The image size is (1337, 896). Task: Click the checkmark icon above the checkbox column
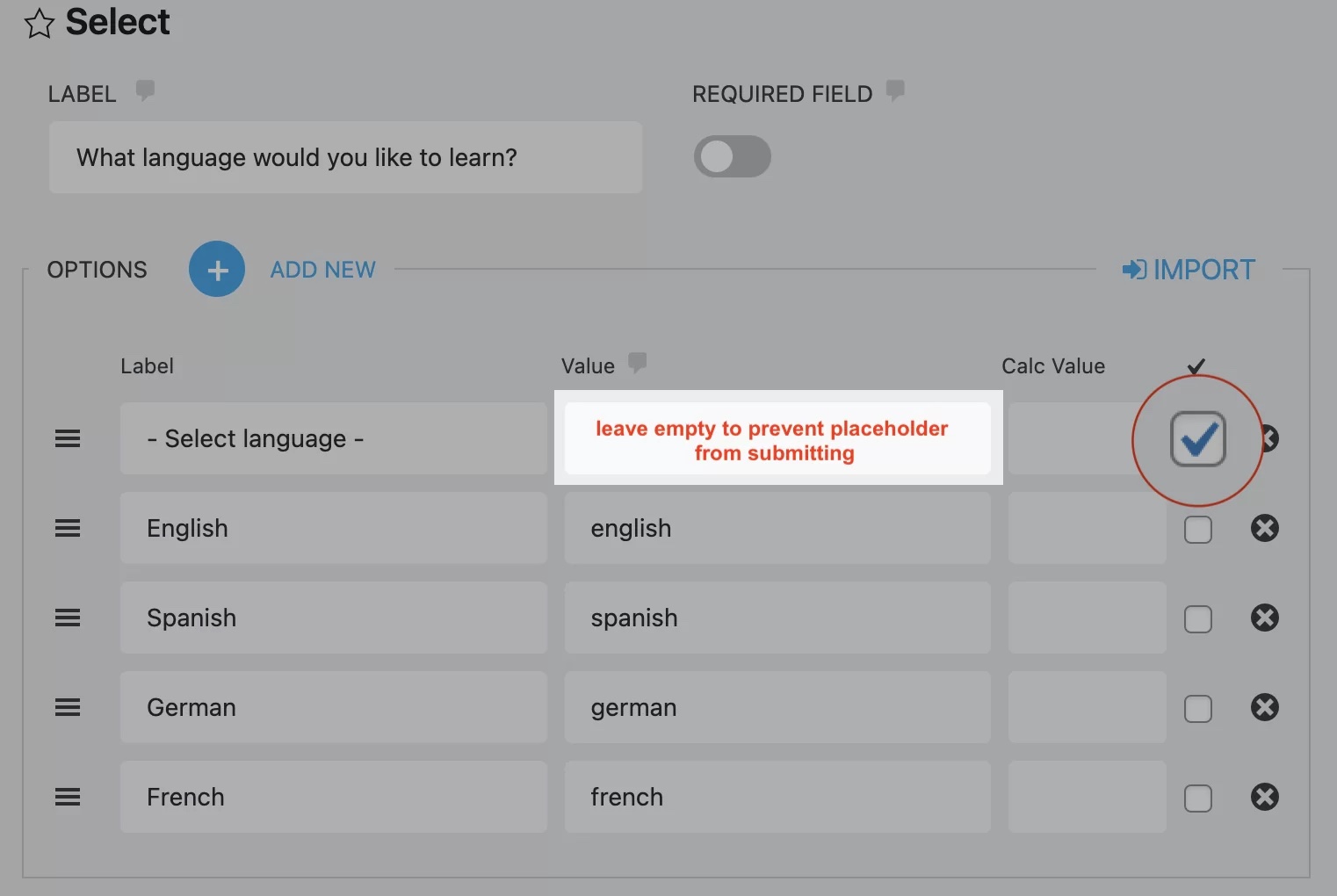(1196, 366)
